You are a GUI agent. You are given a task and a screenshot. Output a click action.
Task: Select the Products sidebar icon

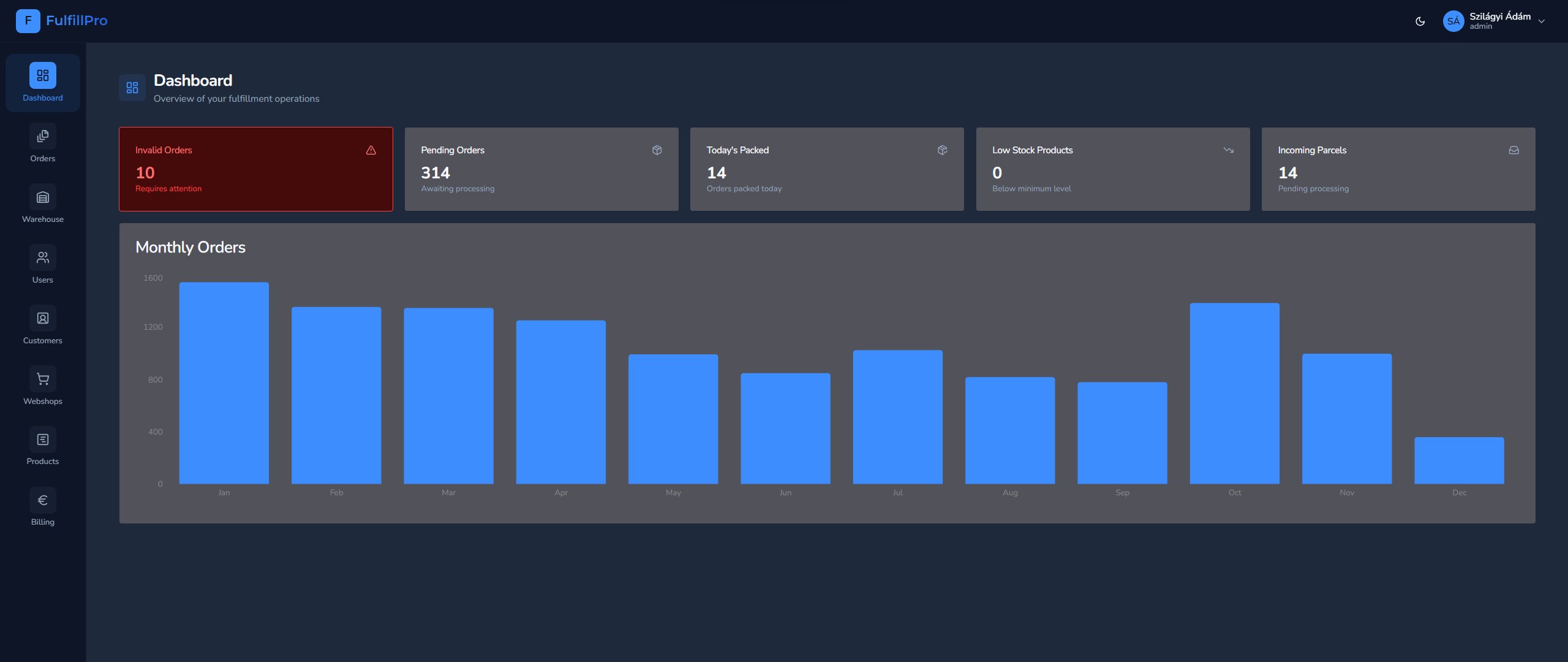pos(42,439)
